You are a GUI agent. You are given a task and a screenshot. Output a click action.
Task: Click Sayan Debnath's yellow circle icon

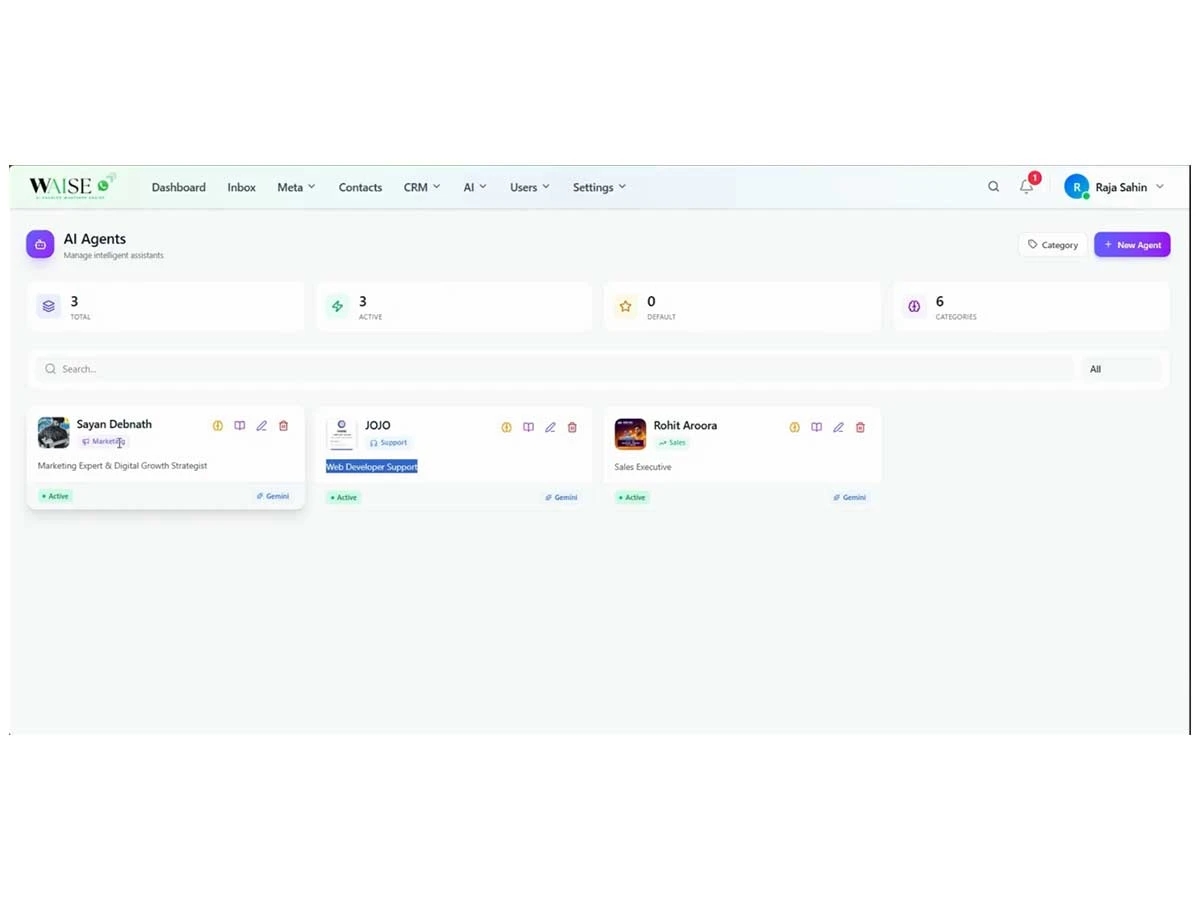[x=218, y=426]
